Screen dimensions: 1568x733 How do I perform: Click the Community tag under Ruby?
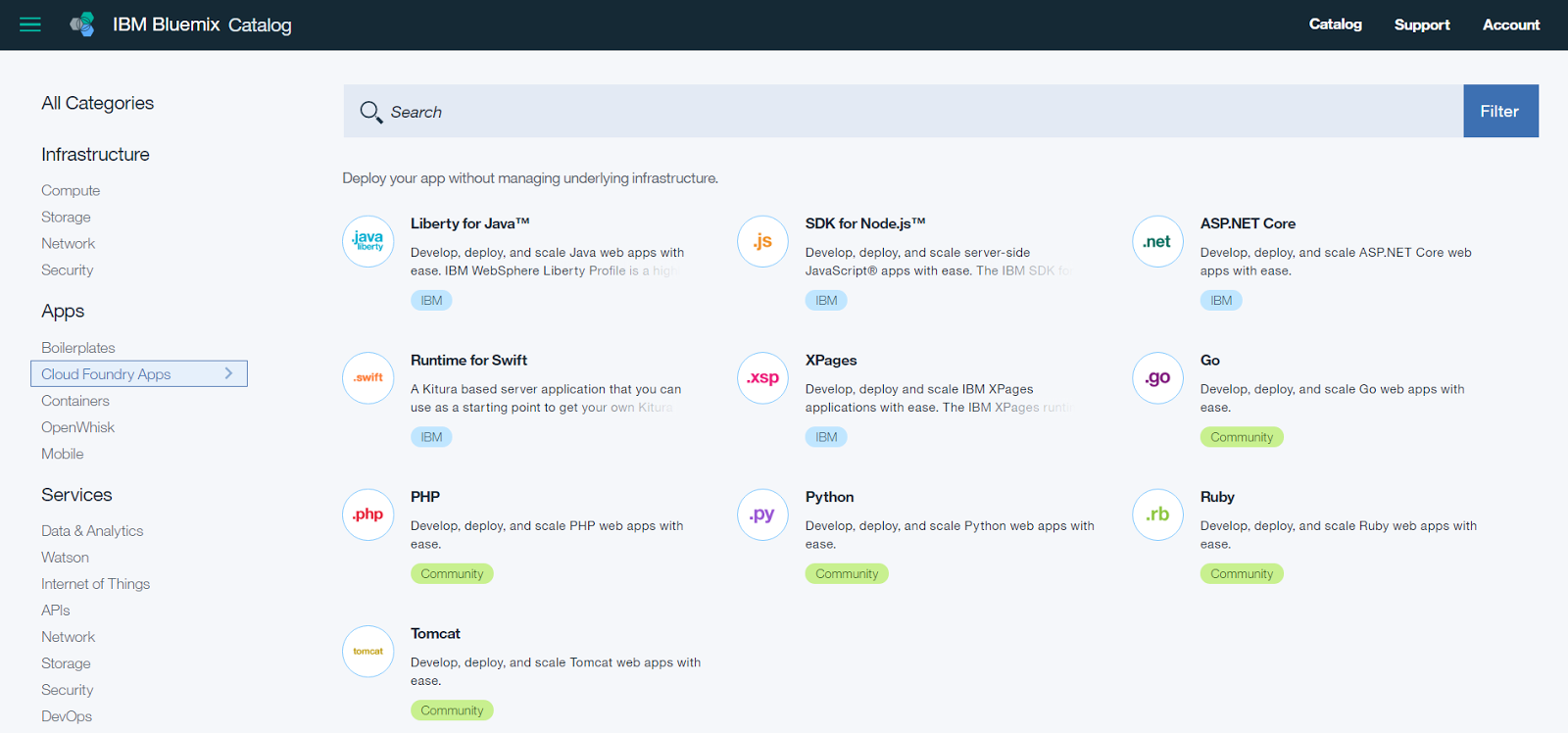click(x=1242, y=573)
